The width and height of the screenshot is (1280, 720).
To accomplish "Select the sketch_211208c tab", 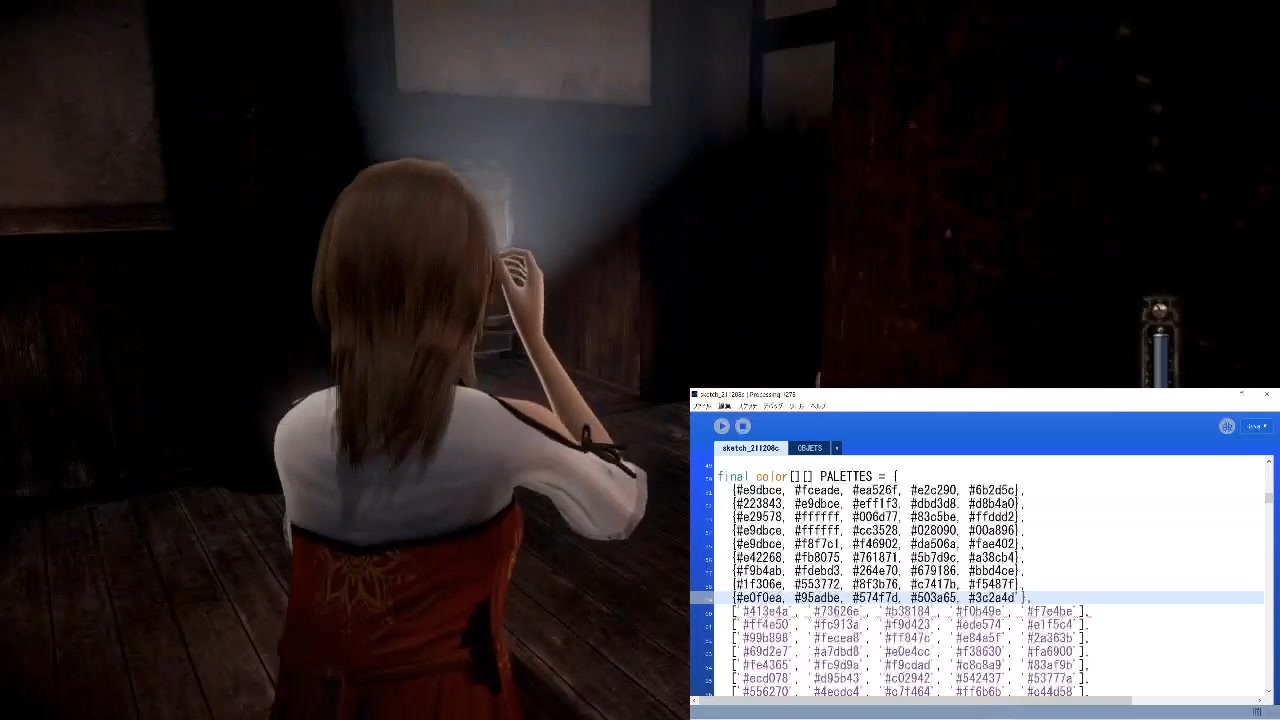I will [x=750, y=447].
